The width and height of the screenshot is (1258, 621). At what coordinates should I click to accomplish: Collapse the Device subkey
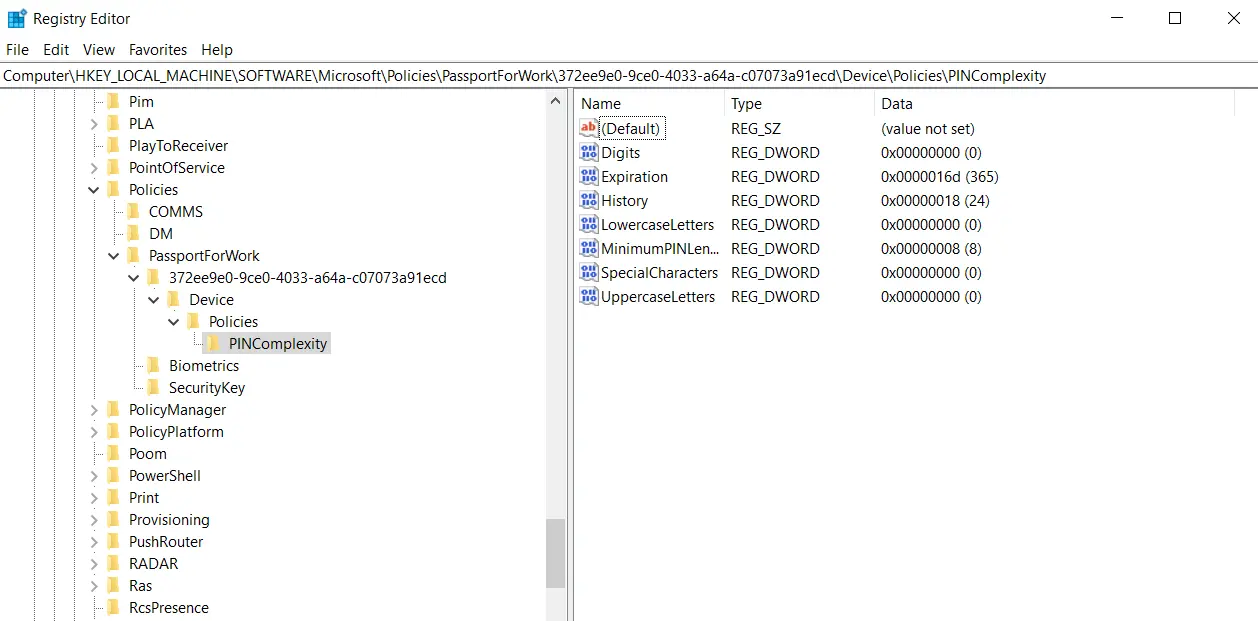153,299
